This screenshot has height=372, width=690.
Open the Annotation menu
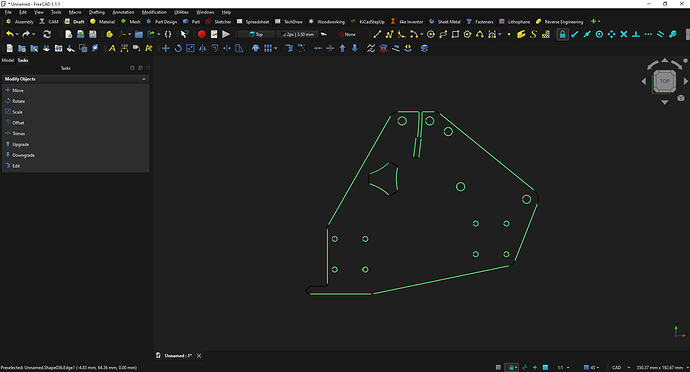pyautogui.click(x=123, y=12)
